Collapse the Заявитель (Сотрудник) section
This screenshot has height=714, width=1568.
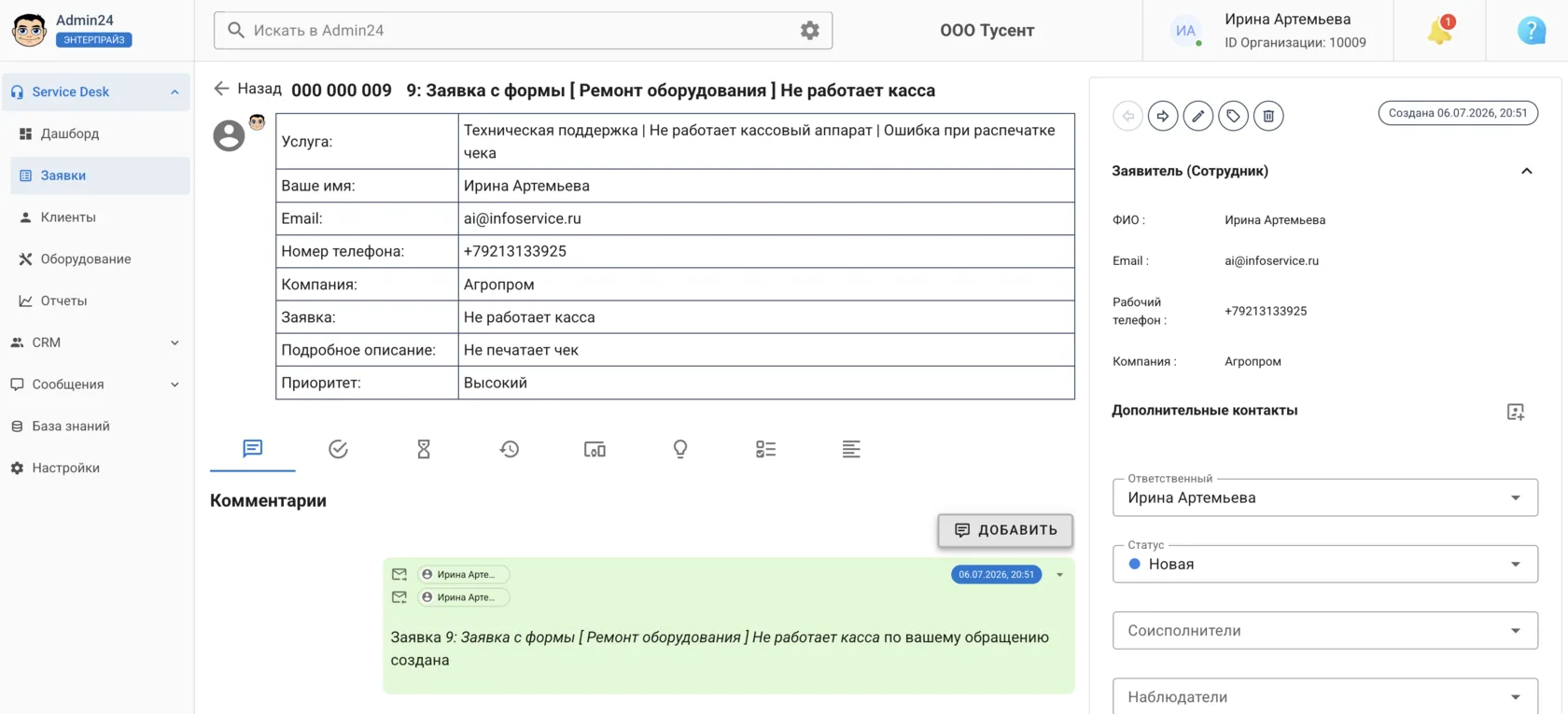[1527, 171]
